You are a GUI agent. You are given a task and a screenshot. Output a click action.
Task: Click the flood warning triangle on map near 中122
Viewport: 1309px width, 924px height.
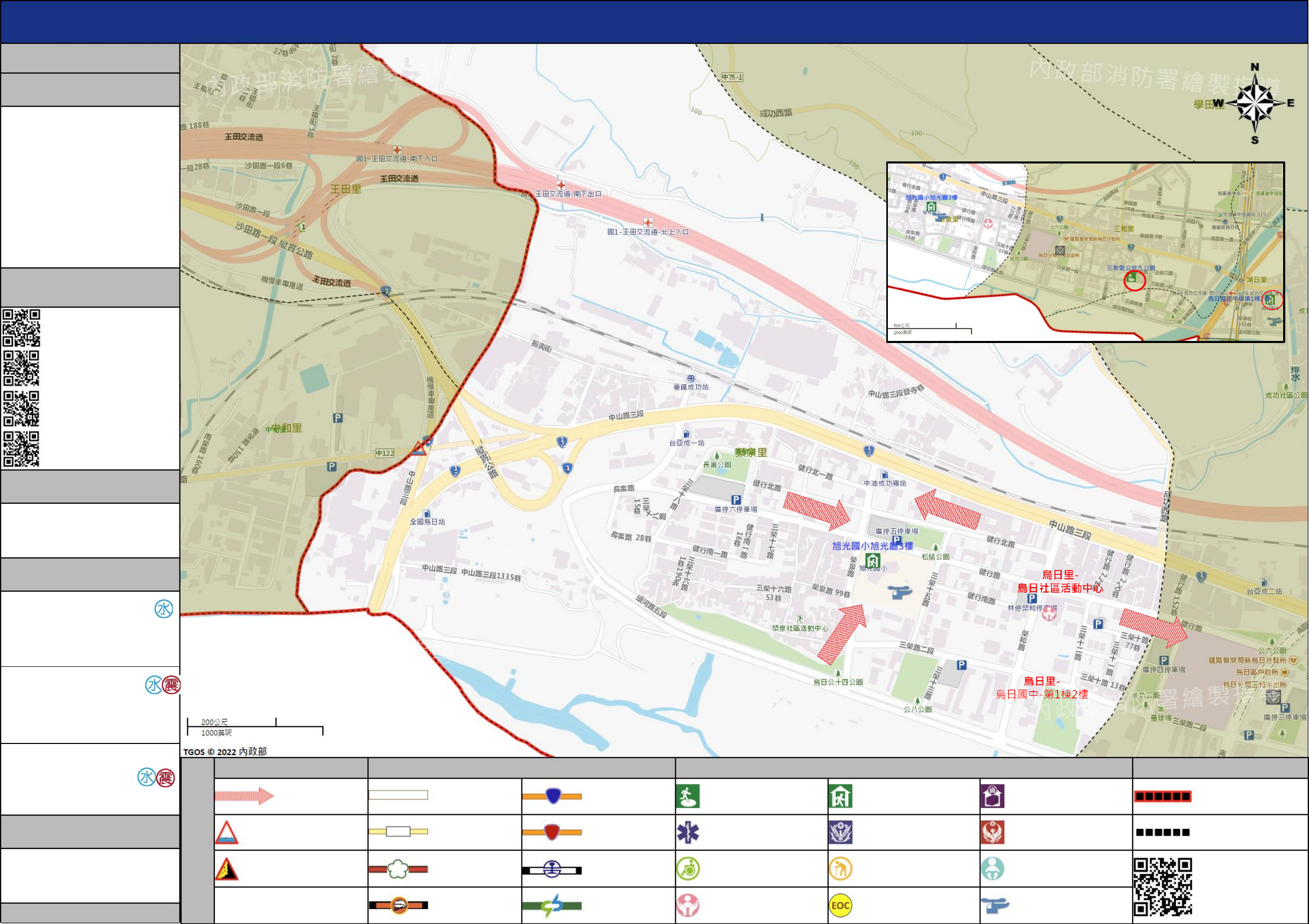(x=419, y=448)
